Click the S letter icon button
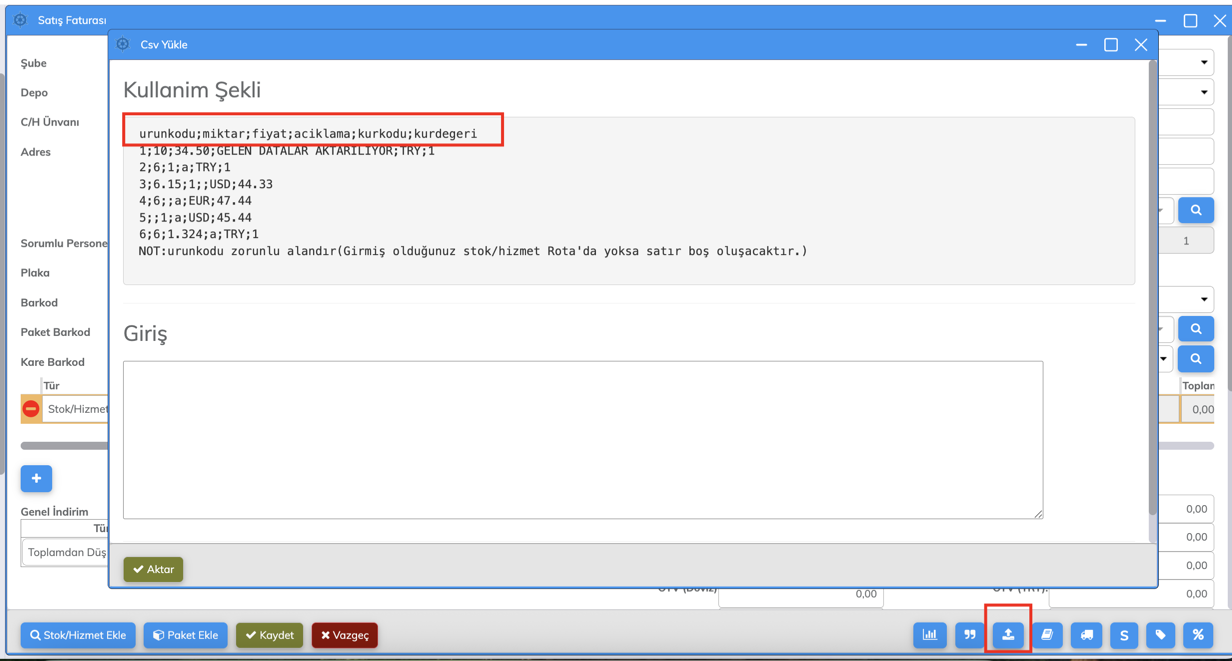The height and width of the screenshot is (661, 1232). (1124, 635)
